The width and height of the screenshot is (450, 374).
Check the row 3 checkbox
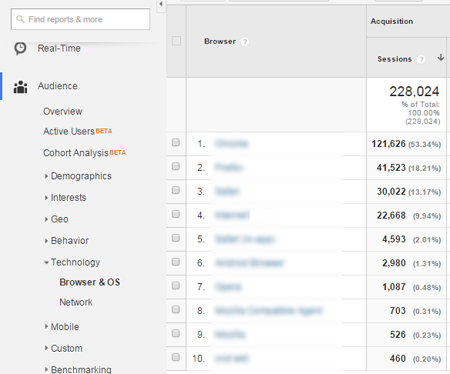point(176,190)
